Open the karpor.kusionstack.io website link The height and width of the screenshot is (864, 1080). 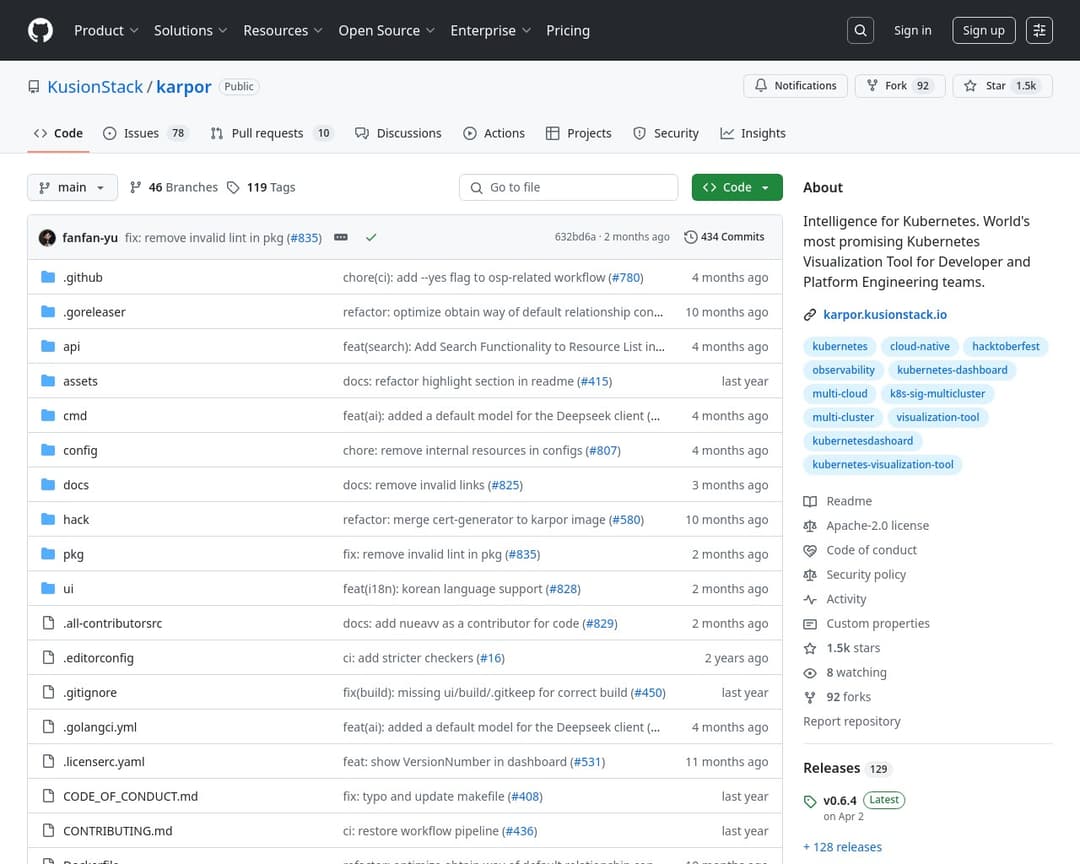click(x=885, y=315)
